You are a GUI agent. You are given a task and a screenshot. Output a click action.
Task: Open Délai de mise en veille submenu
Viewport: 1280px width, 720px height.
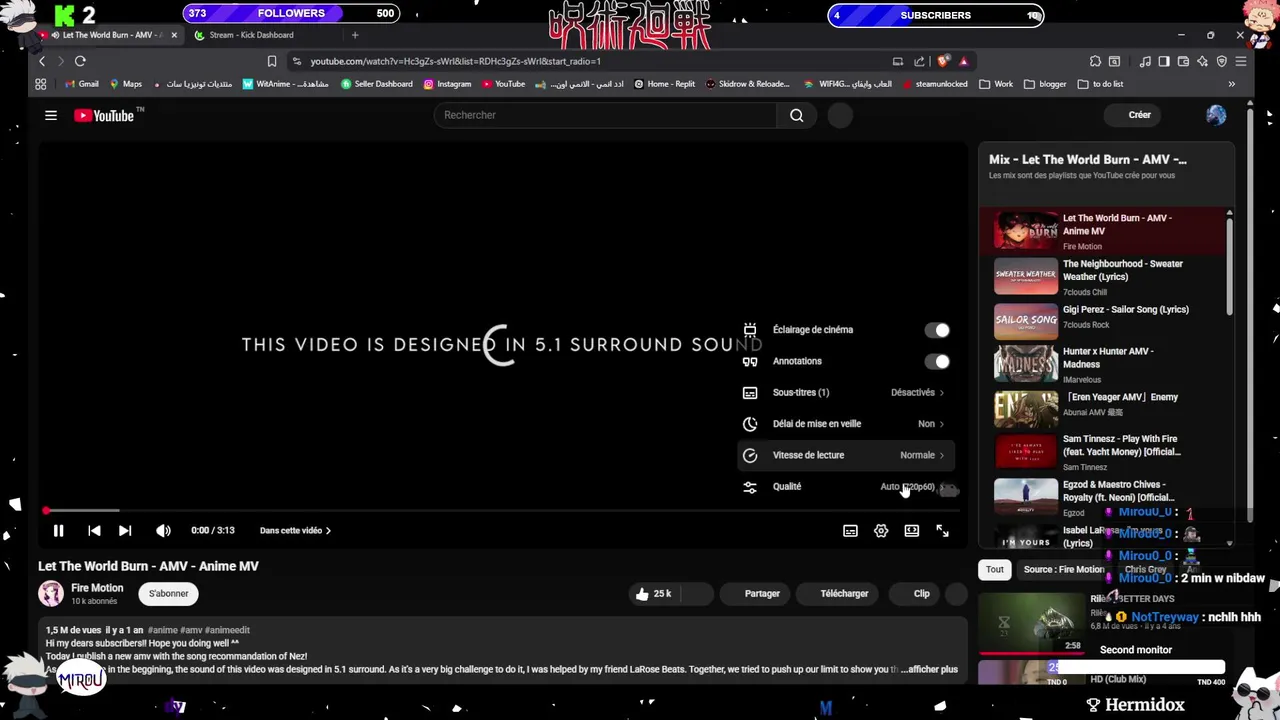[846, 424]
